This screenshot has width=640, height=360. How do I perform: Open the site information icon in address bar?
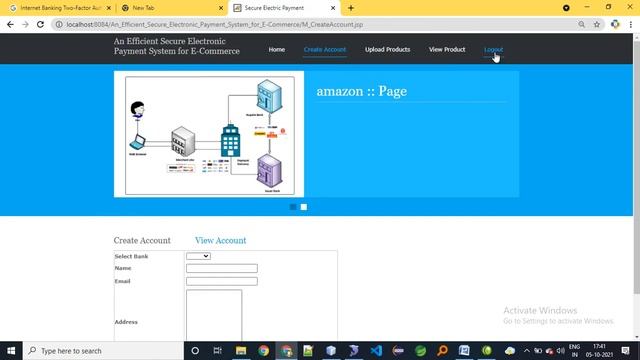point(59,24)
